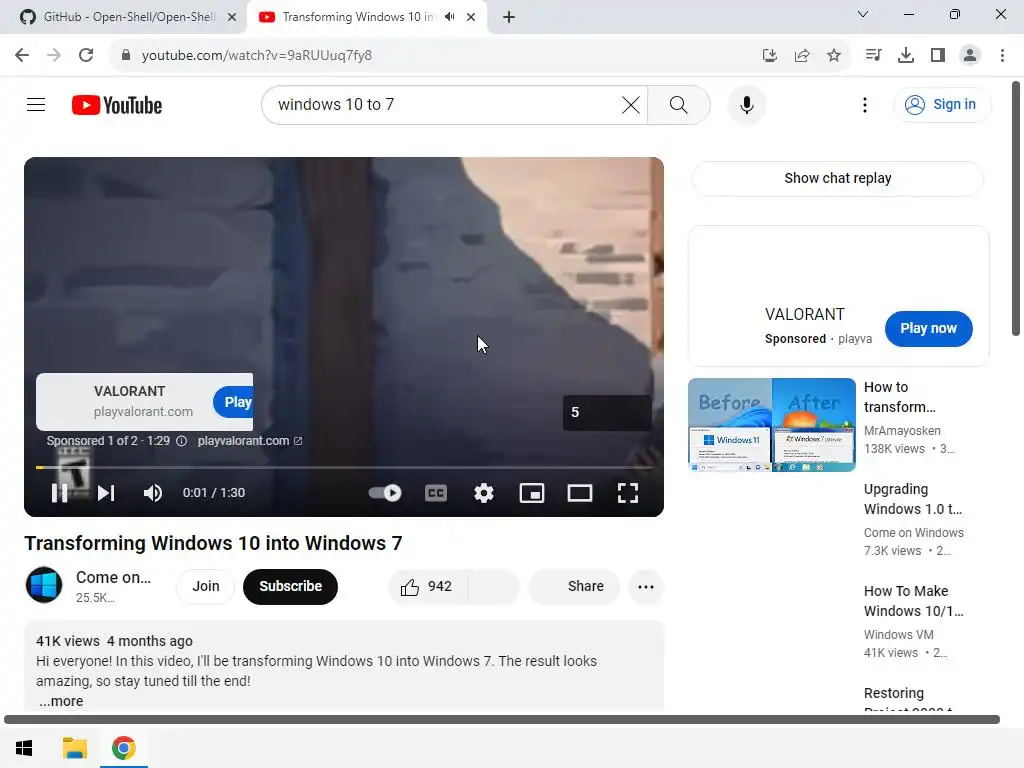
Task: Mute the video volume speaker icon
Action: pyautogui.click(x=153, y=493)
